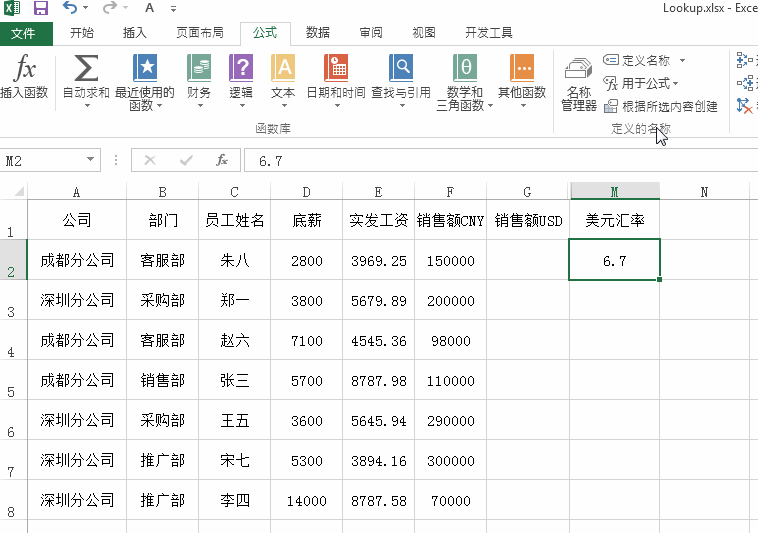Select cell containing 朱八

click(x=234, y=260)
